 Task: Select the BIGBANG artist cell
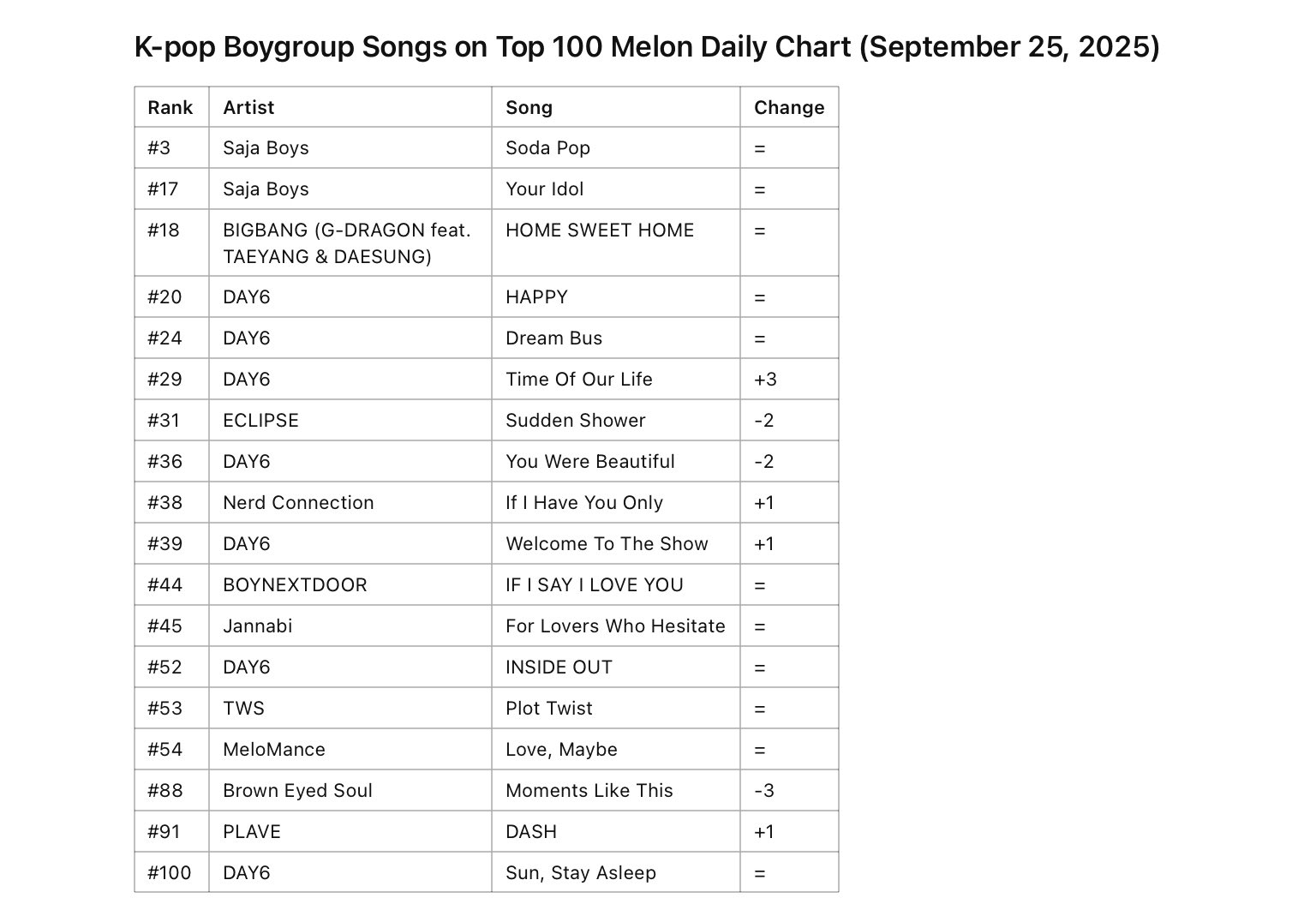coord(350,243)
